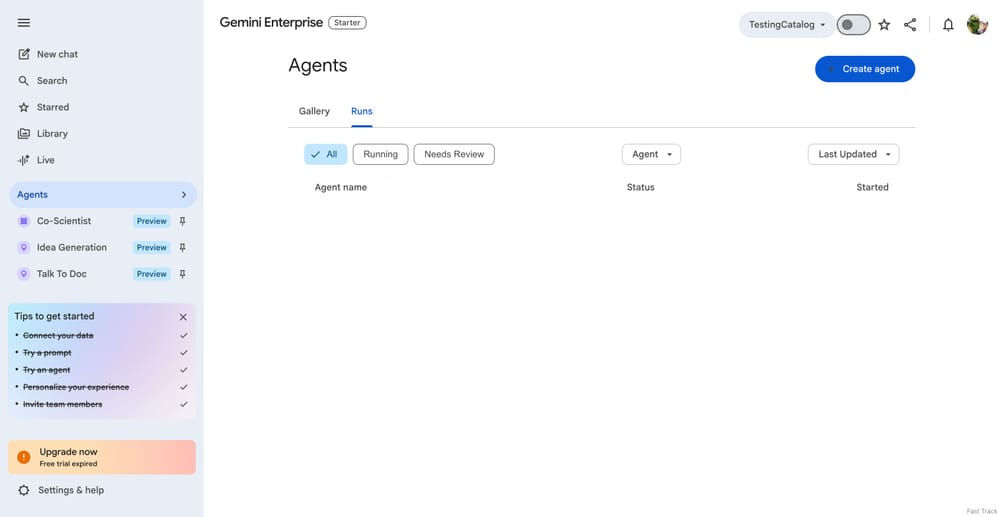Filter runs by Running
Screen dimensions: 1000x517
click(x=380, y=154)
